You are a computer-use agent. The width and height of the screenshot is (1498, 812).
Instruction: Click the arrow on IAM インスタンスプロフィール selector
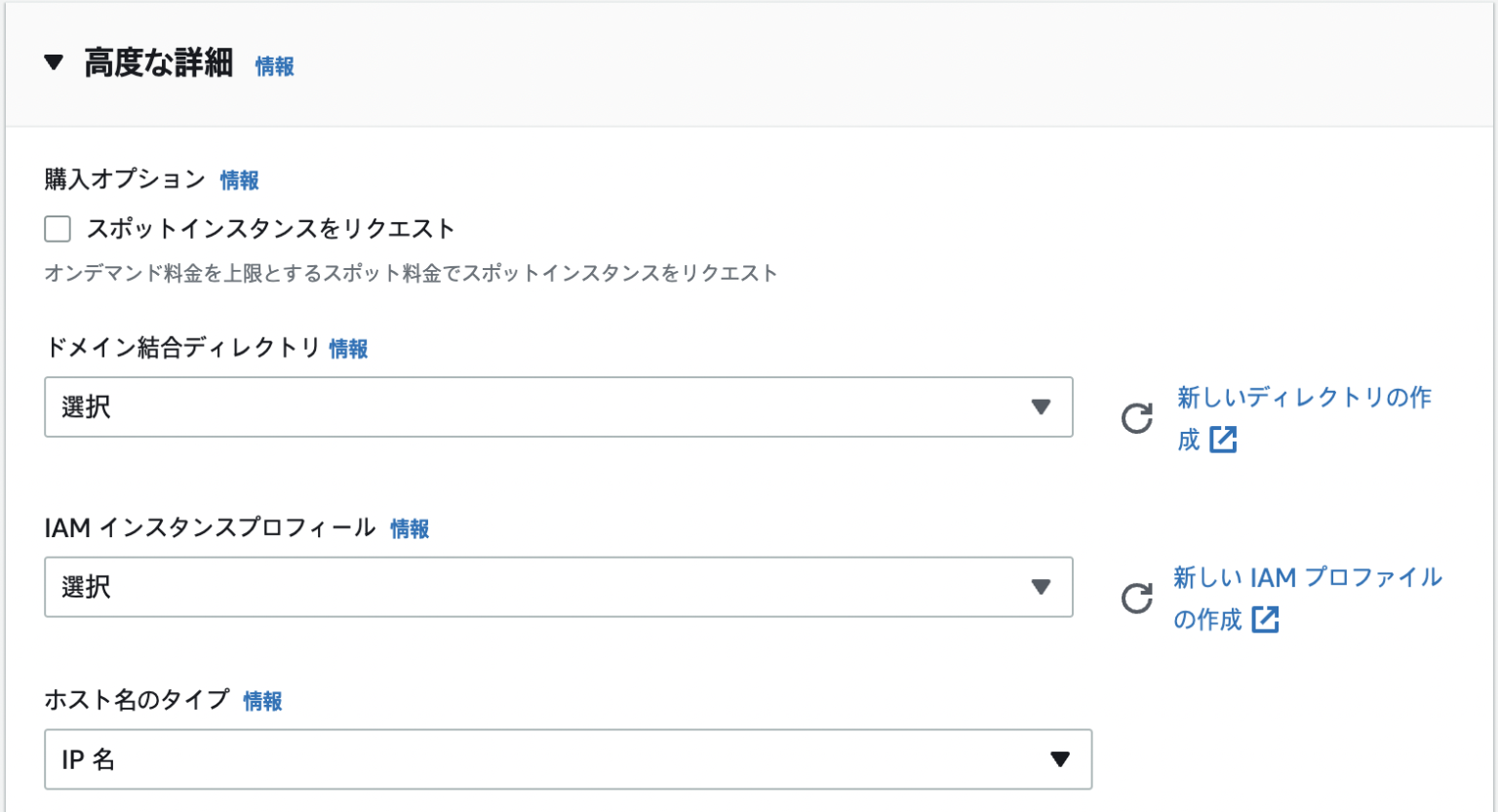tap(1042, 587)
